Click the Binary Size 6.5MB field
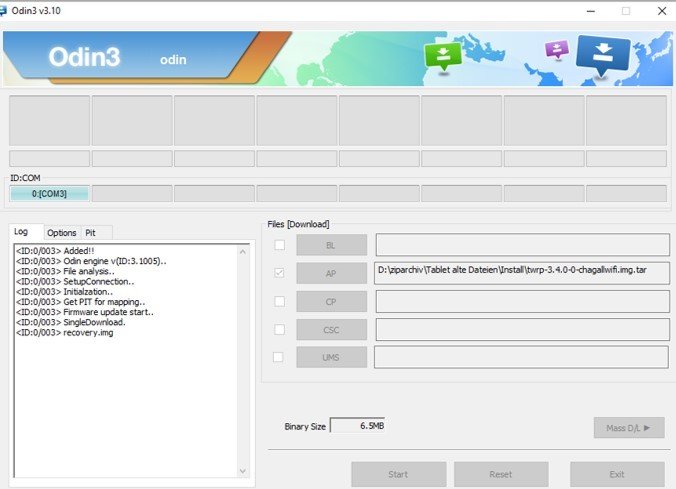Image resolution: width=676 pixels, height=489 pixels. click(357, 426)
